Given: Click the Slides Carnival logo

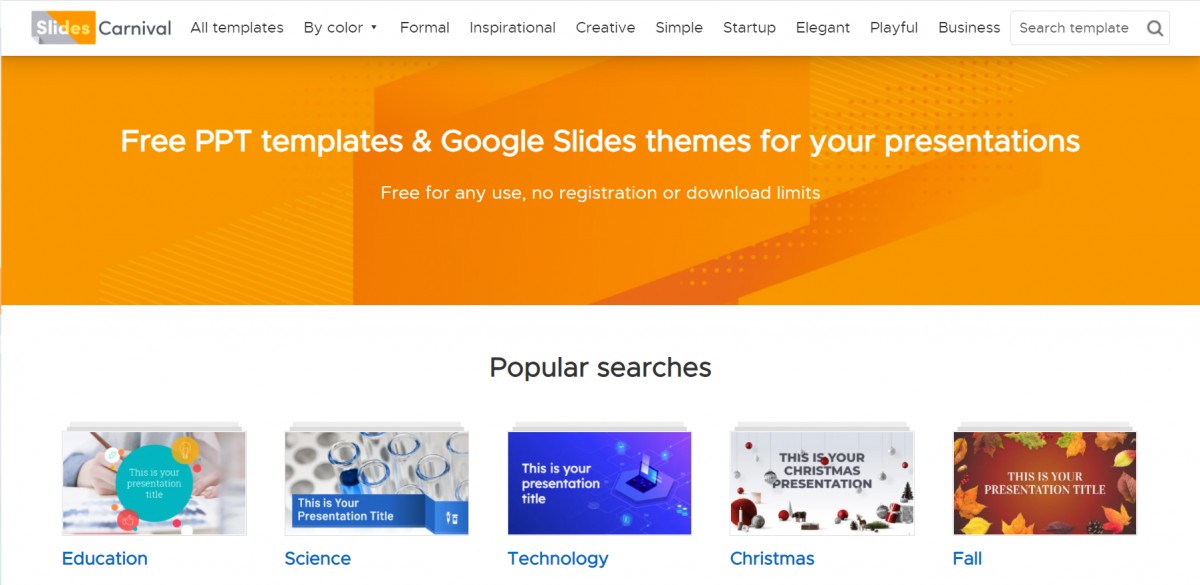Looking at the screenshot, I should click(101, 27).
